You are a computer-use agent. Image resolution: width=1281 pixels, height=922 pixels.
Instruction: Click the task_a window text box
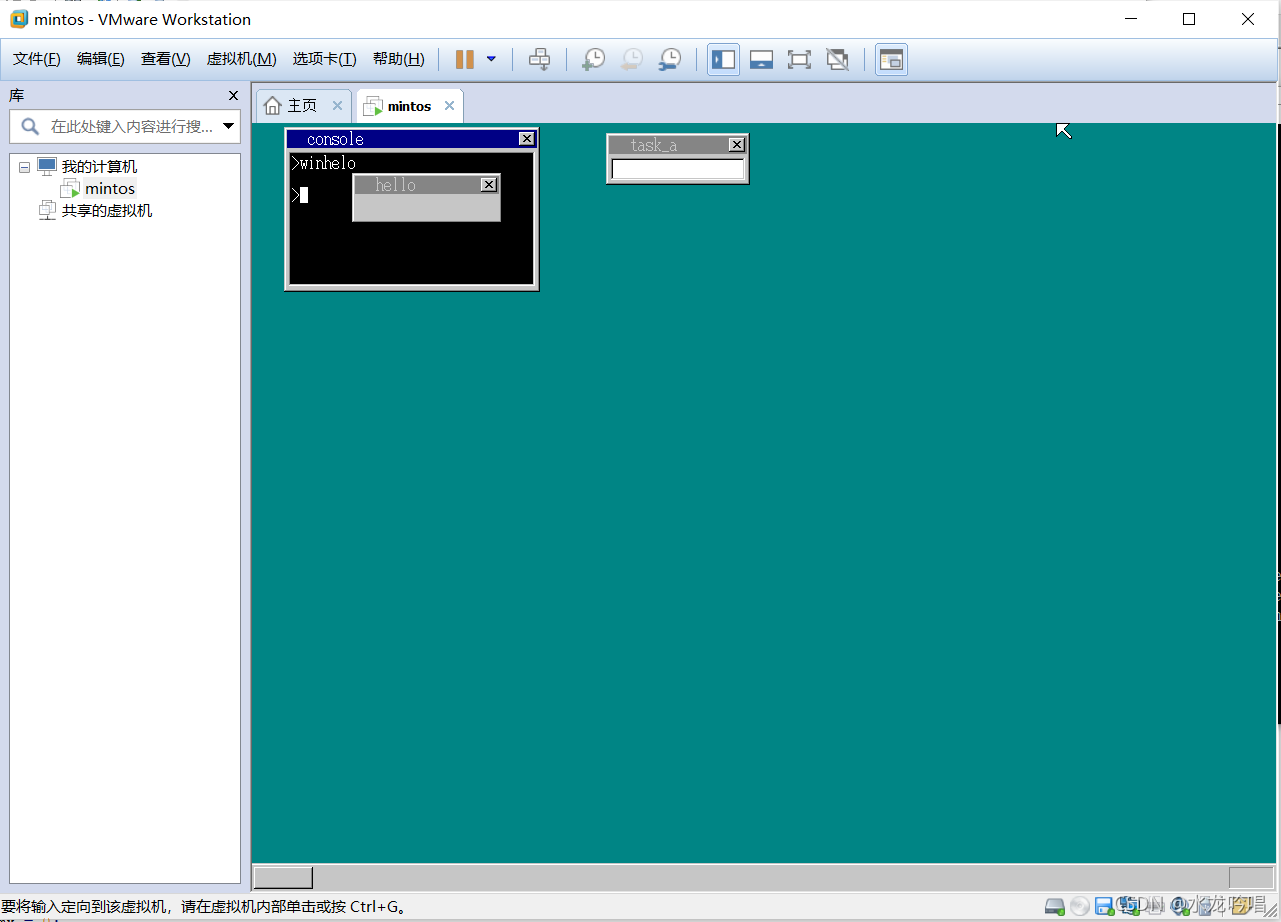point(678,170)
